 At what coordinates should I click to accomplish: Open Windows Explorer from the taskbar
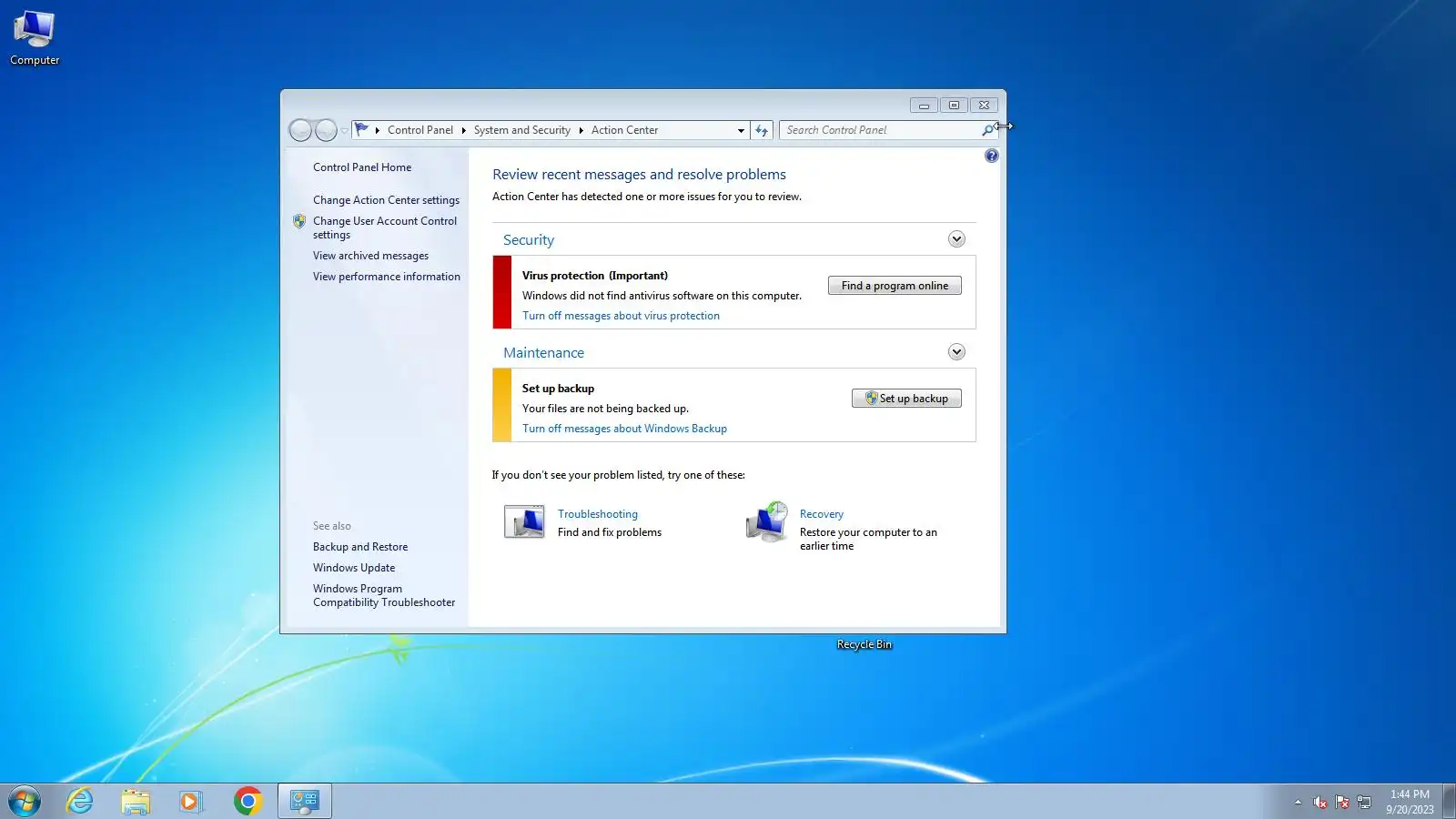click(x=136, y=801)
